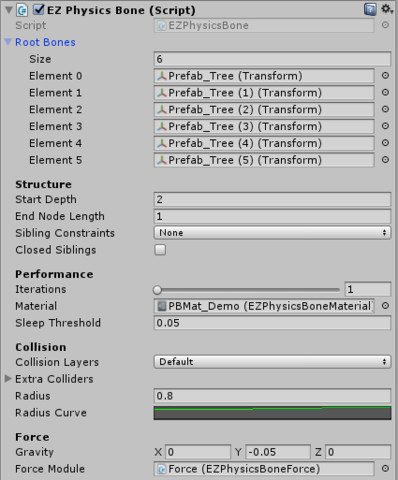Click the C# script icon in header
Image resolution: width=398 pixels, height=480 pixels.
coord(23,10)
